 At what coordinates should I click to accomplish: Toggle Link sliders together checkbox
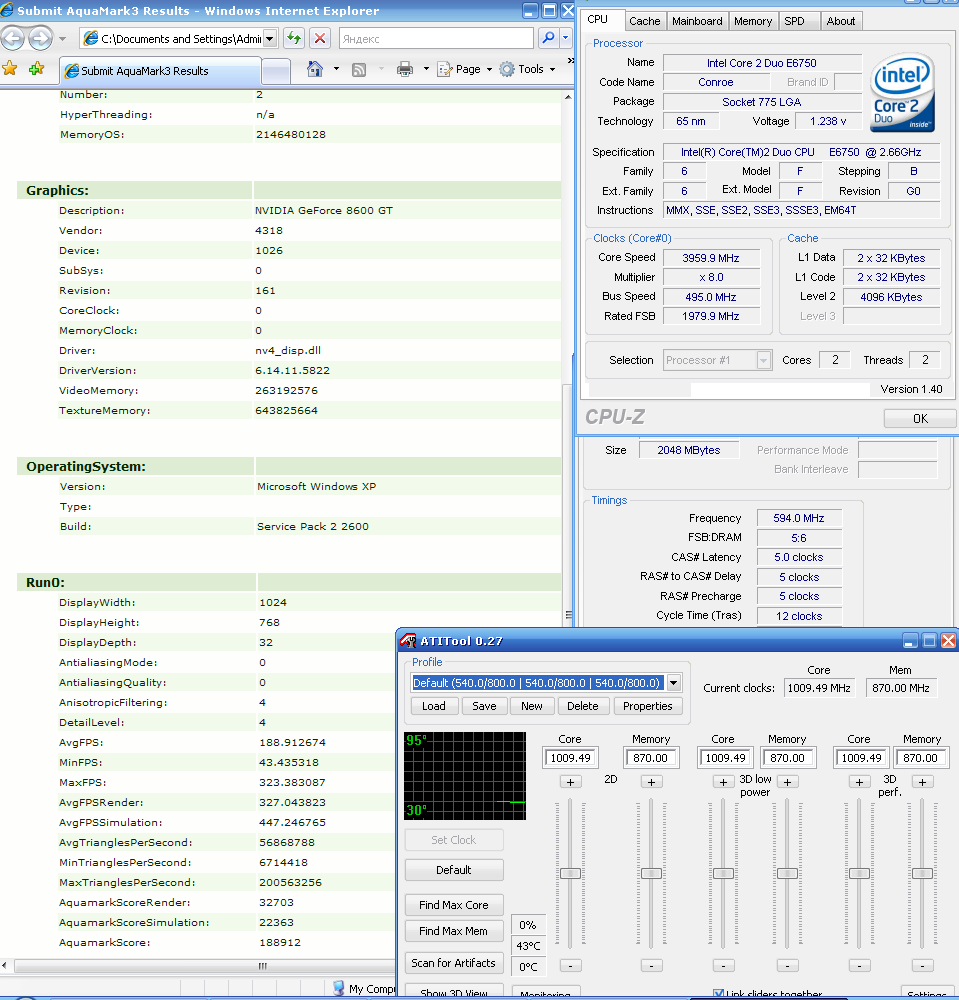(719, 994)
